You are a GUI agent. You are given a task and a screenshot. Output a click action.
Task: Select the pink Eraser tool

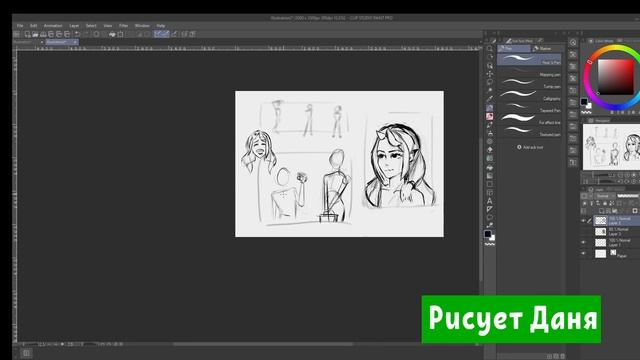pos(489,116)
